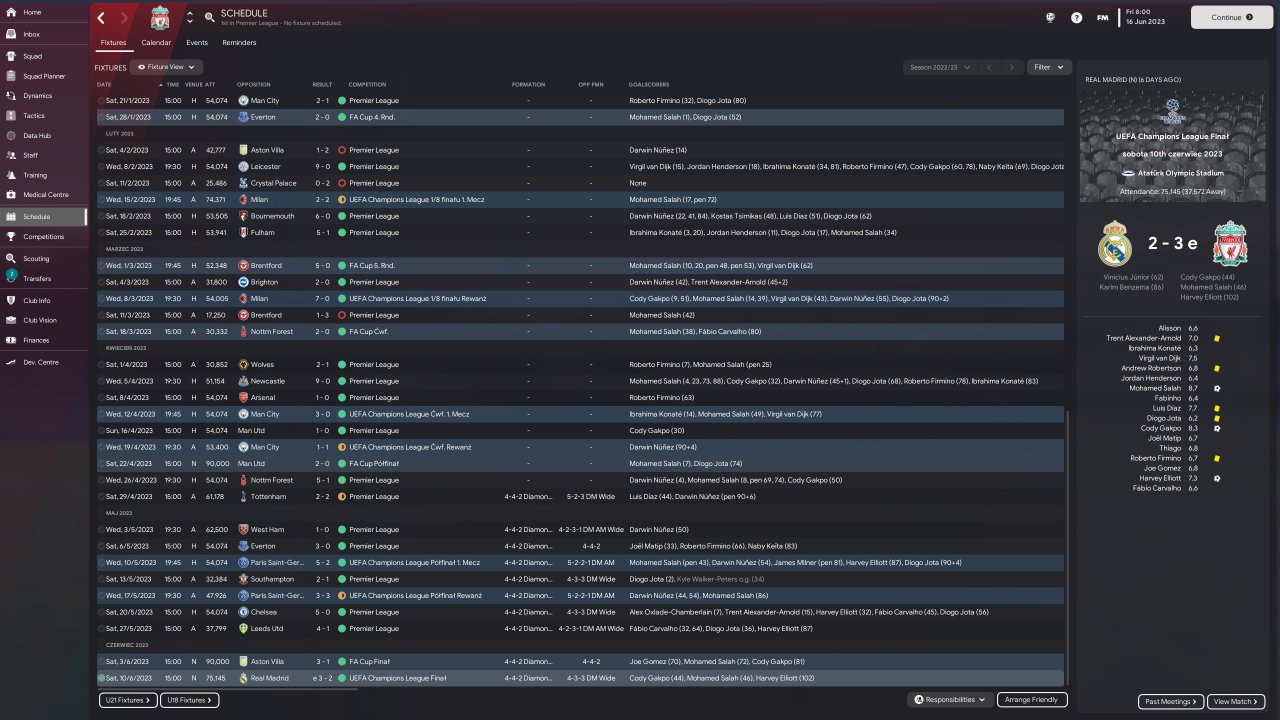Click the FM menu logo
The width and height of the screenshot is (1280, 720).
(1102, 17)
